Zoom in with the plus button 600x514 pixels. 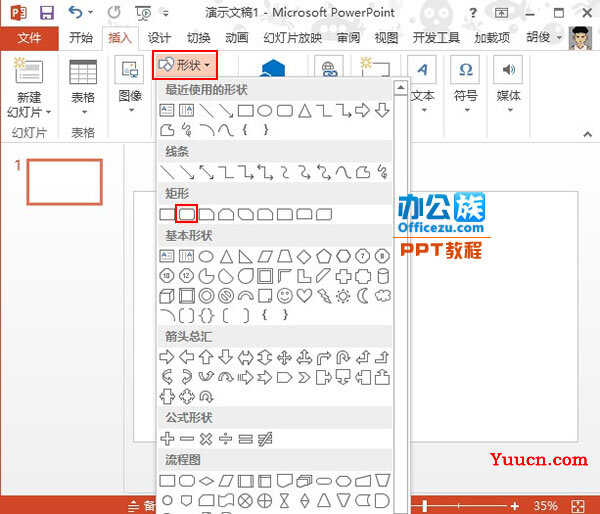click(x=515, y=506)
